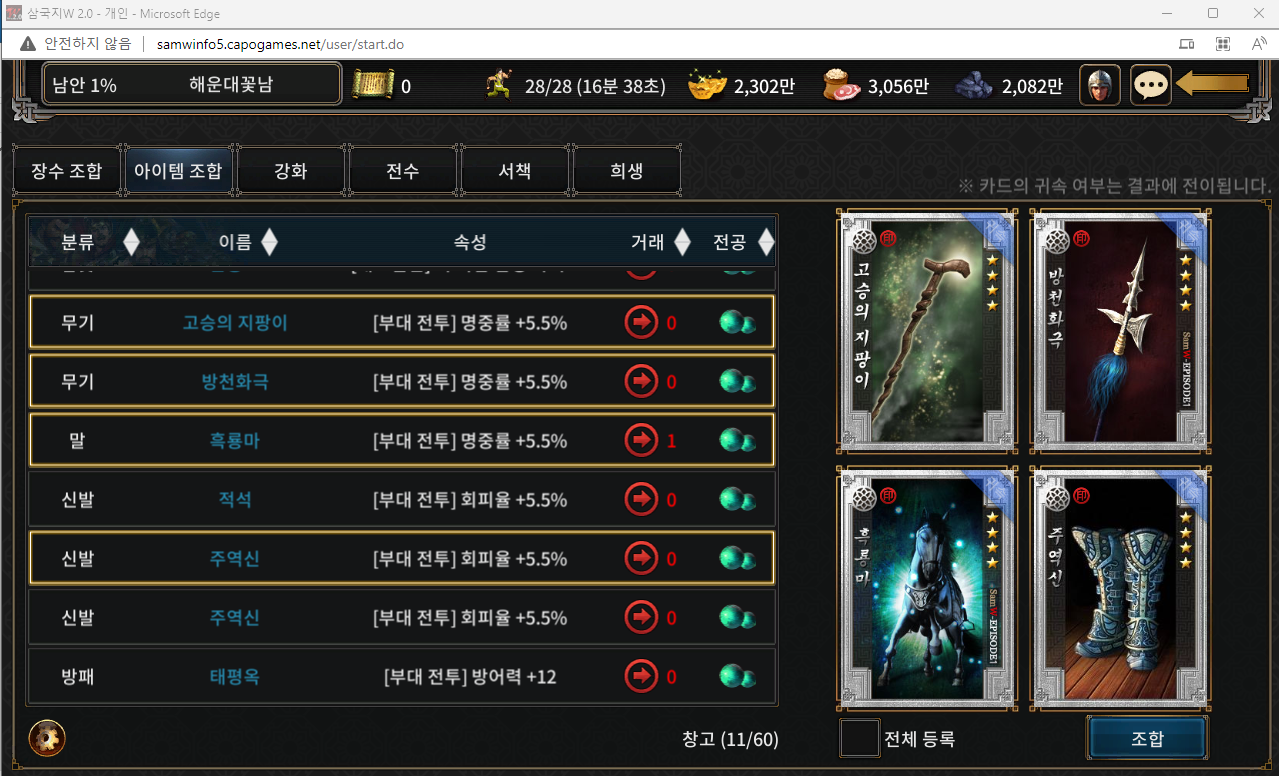Click the red trade arrow for 흑룡마
The width and height of the screenshot is (1279, 776).
641,440
